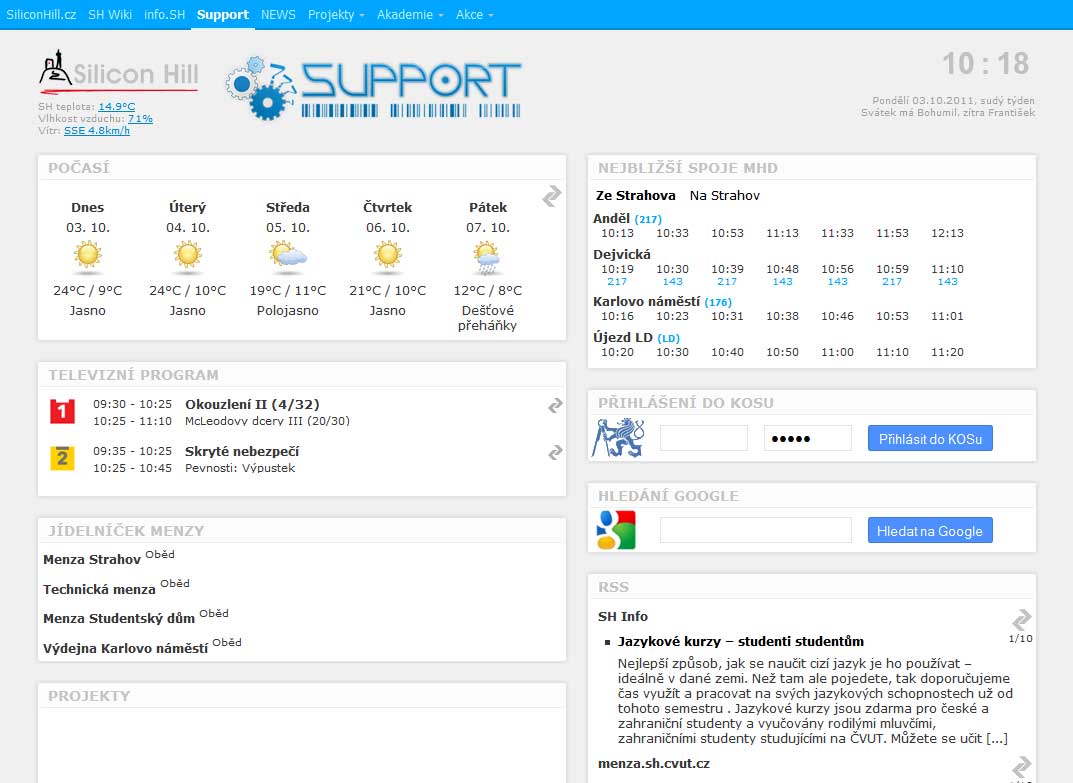Click the Újezd LD line link
Screen dimensions: 1073x783
point(669,338)
